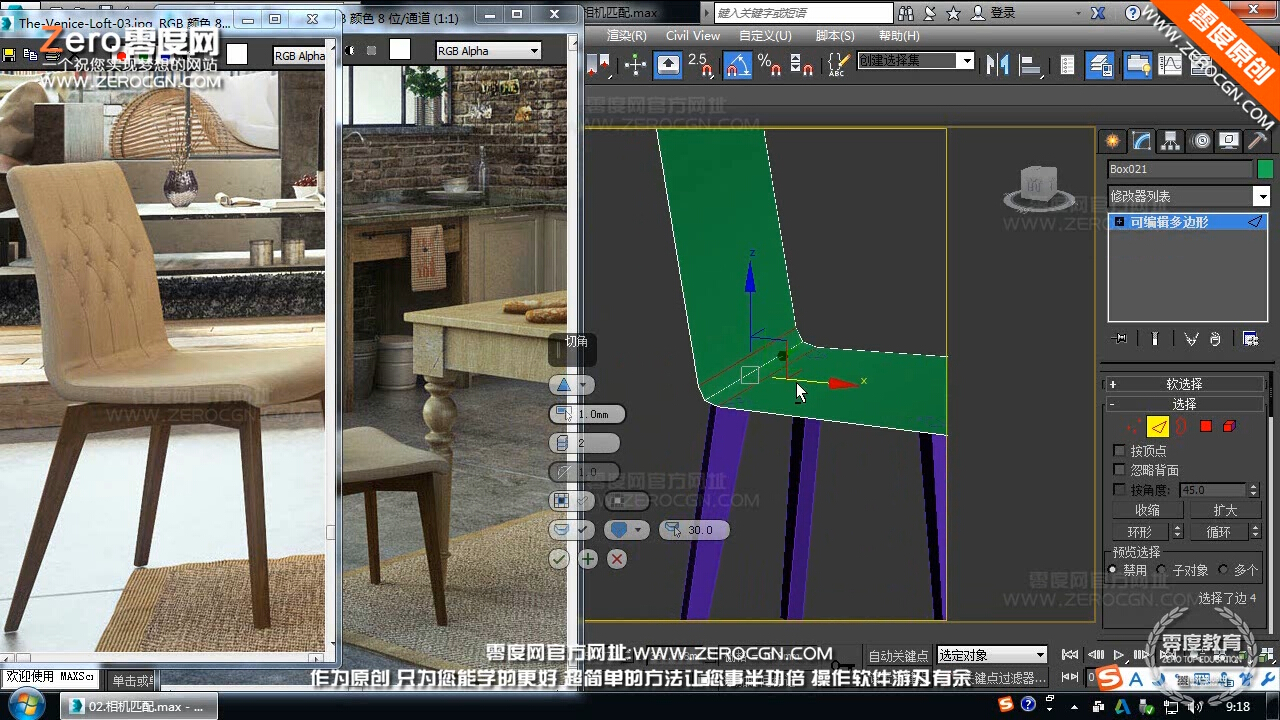
Task: Expand 可编辑多边形 stack entry
Action: click(x=1120, y=222)
